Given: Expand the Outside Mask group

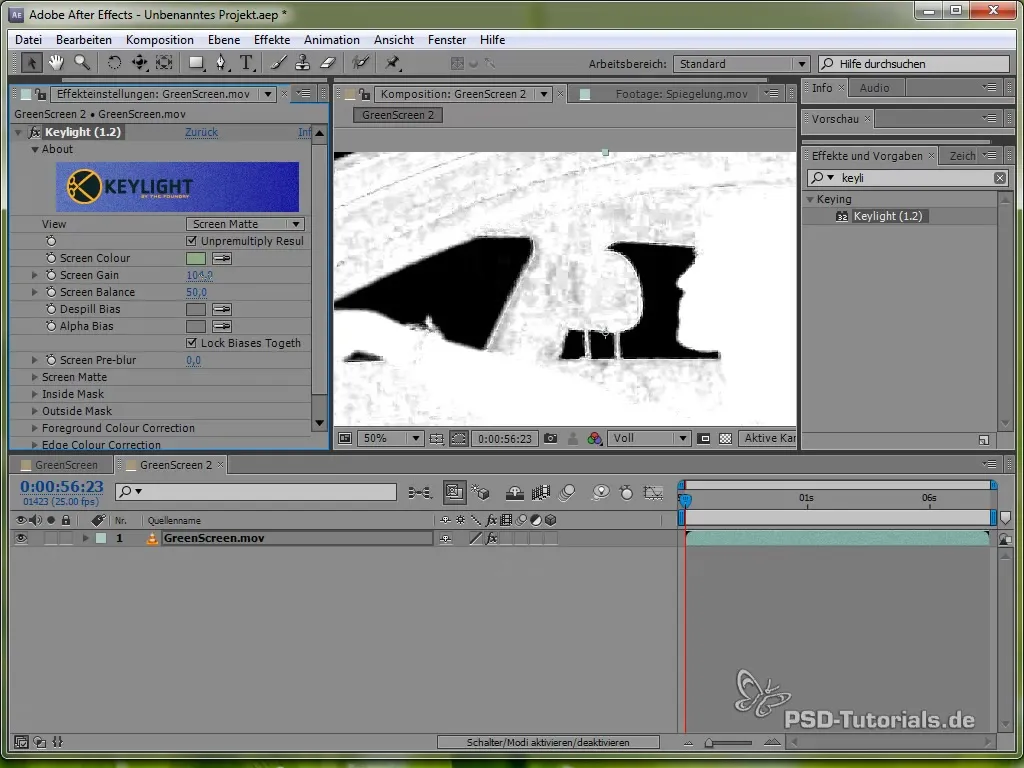Looking at the screenshot, I should pyautogui.click(x=35, y=411).
